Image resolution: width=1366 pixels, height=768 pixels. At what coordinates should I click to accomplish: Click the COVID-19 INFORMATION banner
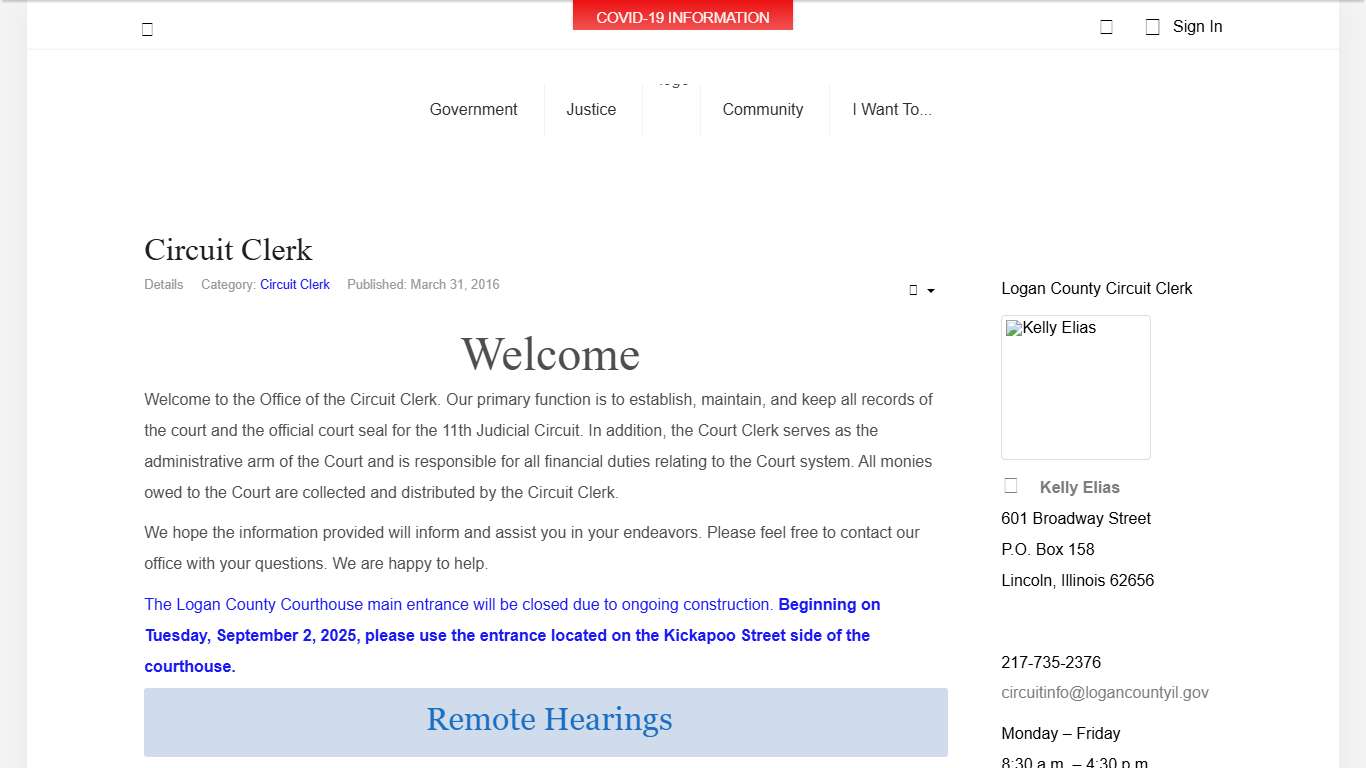[683, 16]
